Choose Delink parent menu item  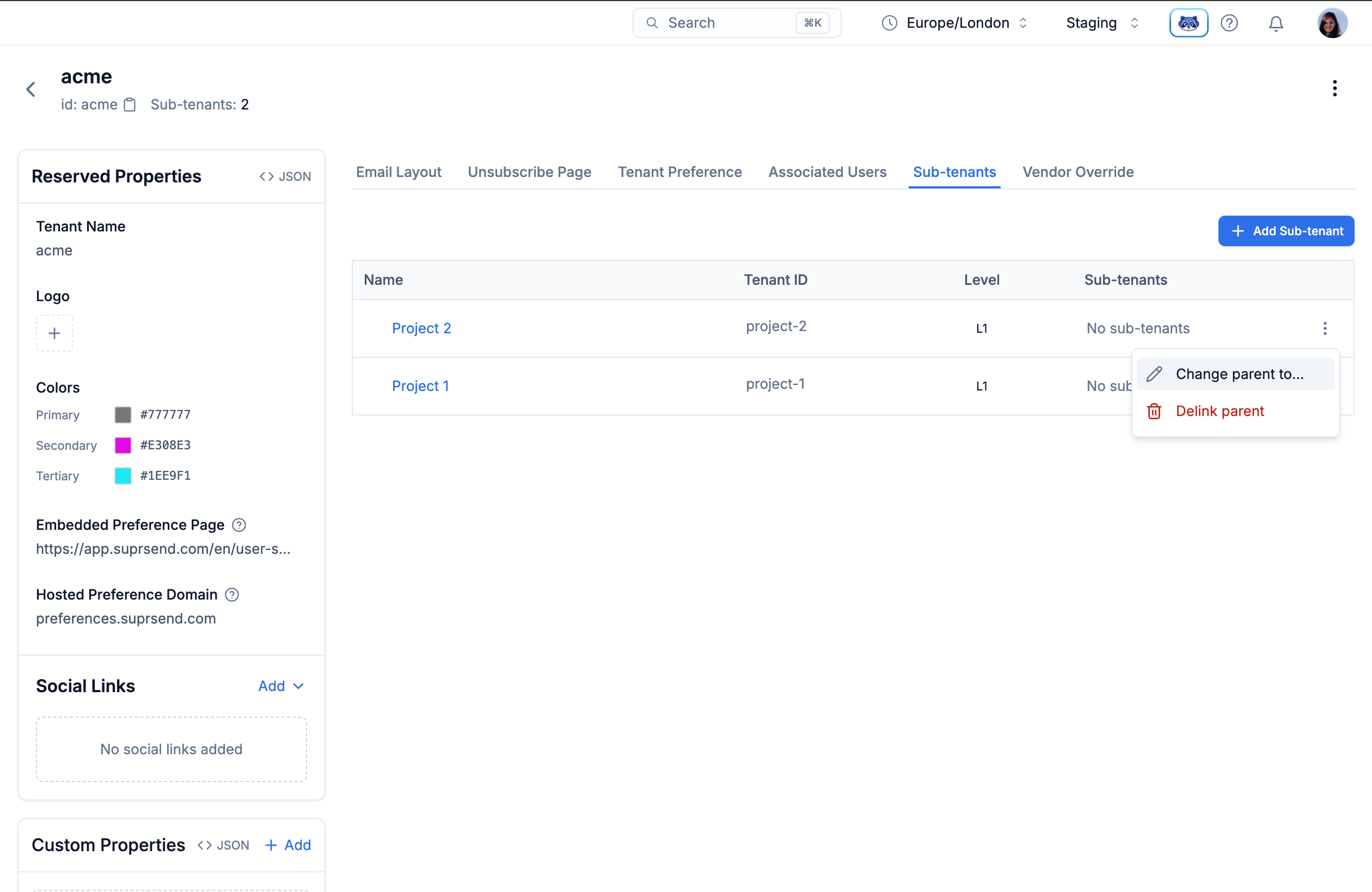pos(1235,411)
